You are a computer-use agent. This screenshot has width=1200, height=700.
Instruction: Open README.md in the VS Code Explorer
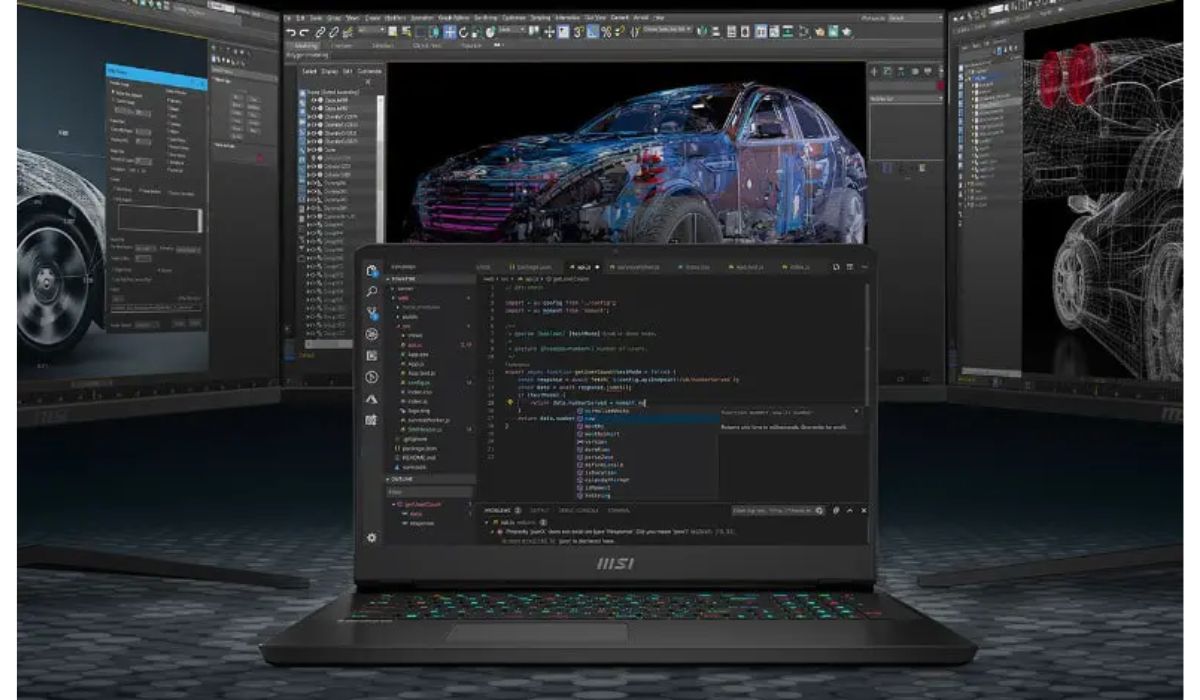pos(418,457)
